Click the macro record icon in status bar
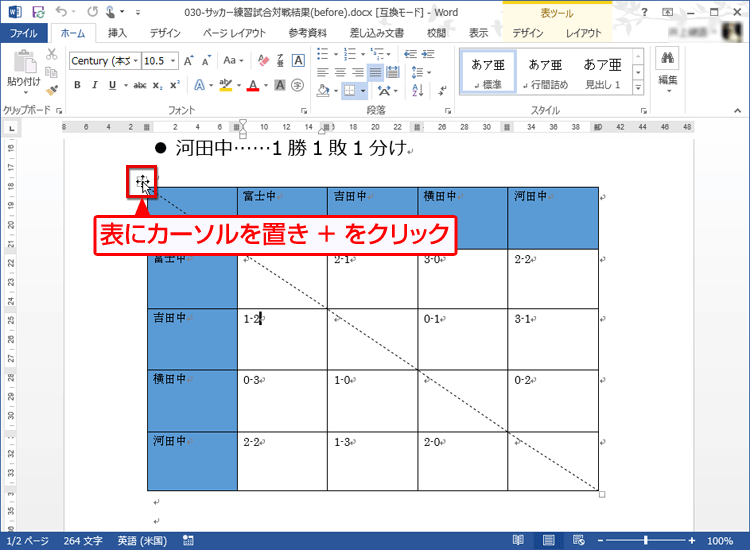750x550 pixels. [188, 541]
